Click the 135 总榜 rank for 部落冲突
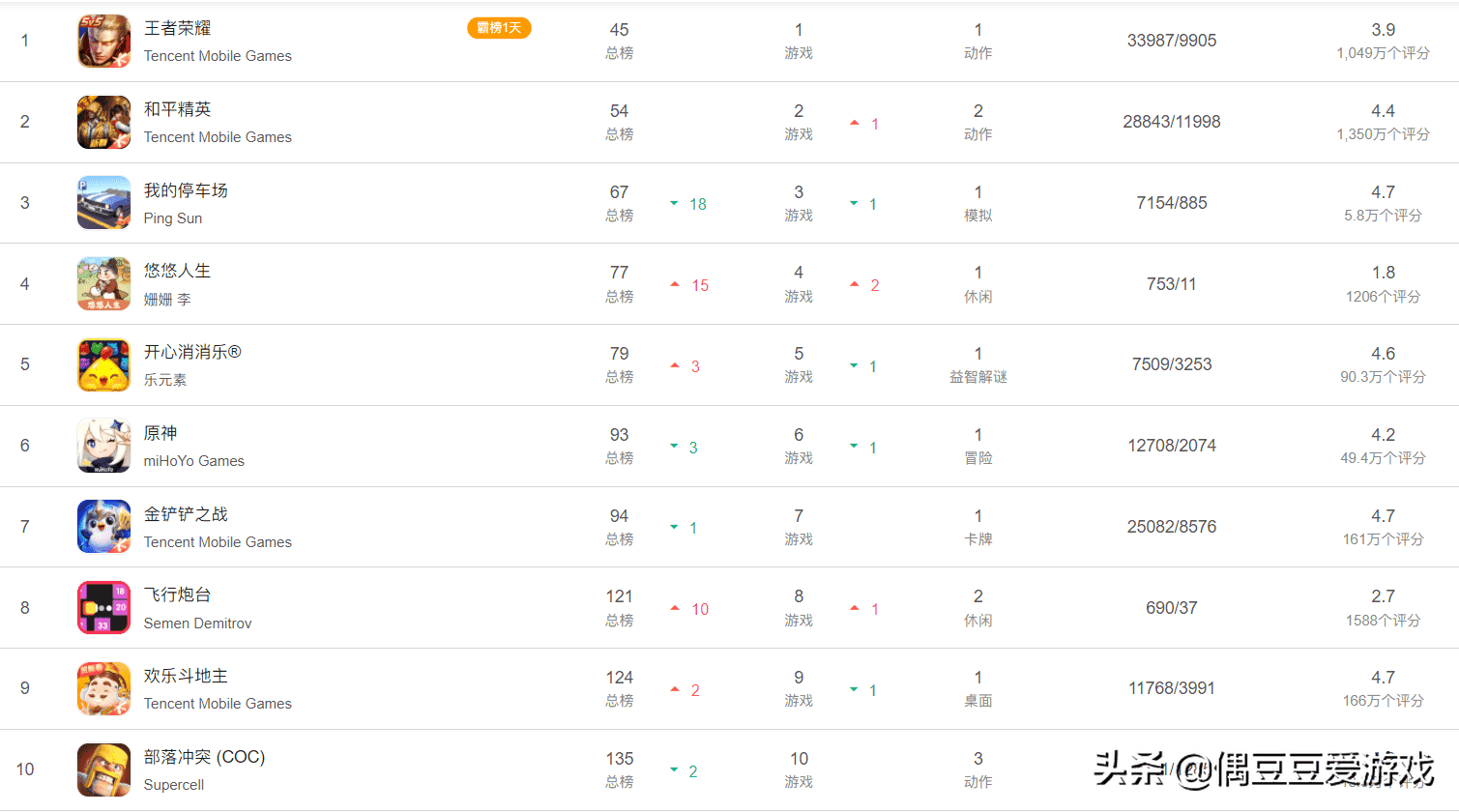Image resolution: width=1459 pixels, height=812 pixels. pos(620,769)
